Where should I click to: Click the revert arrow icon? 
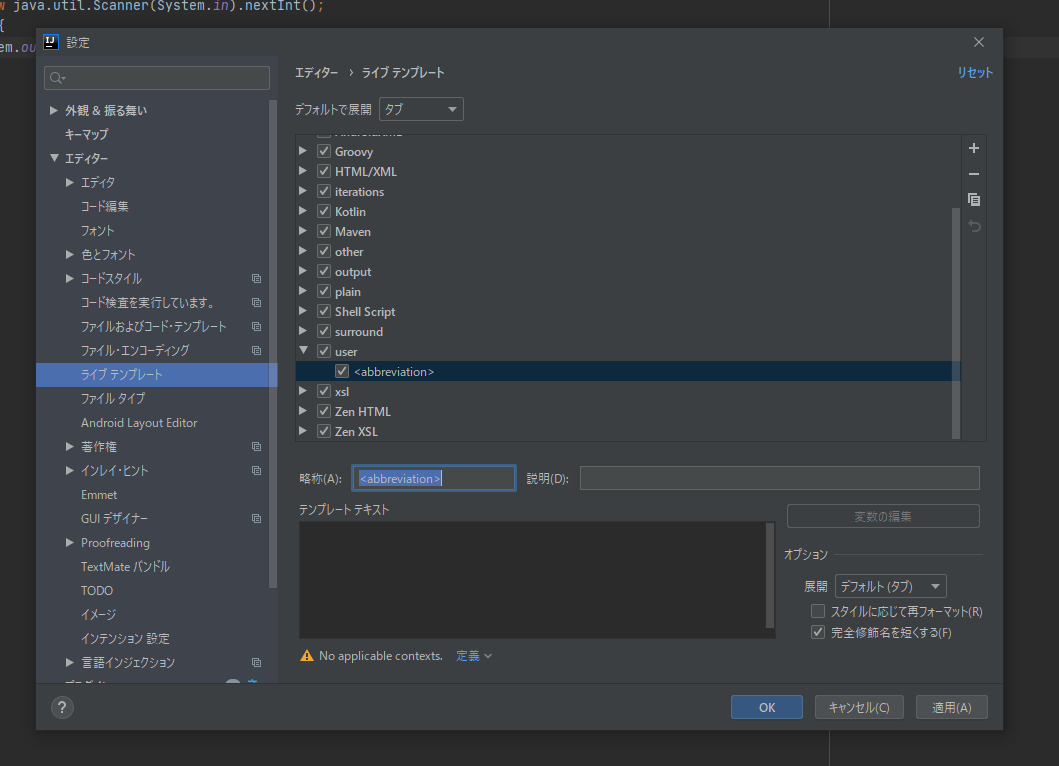click(973, 226)
